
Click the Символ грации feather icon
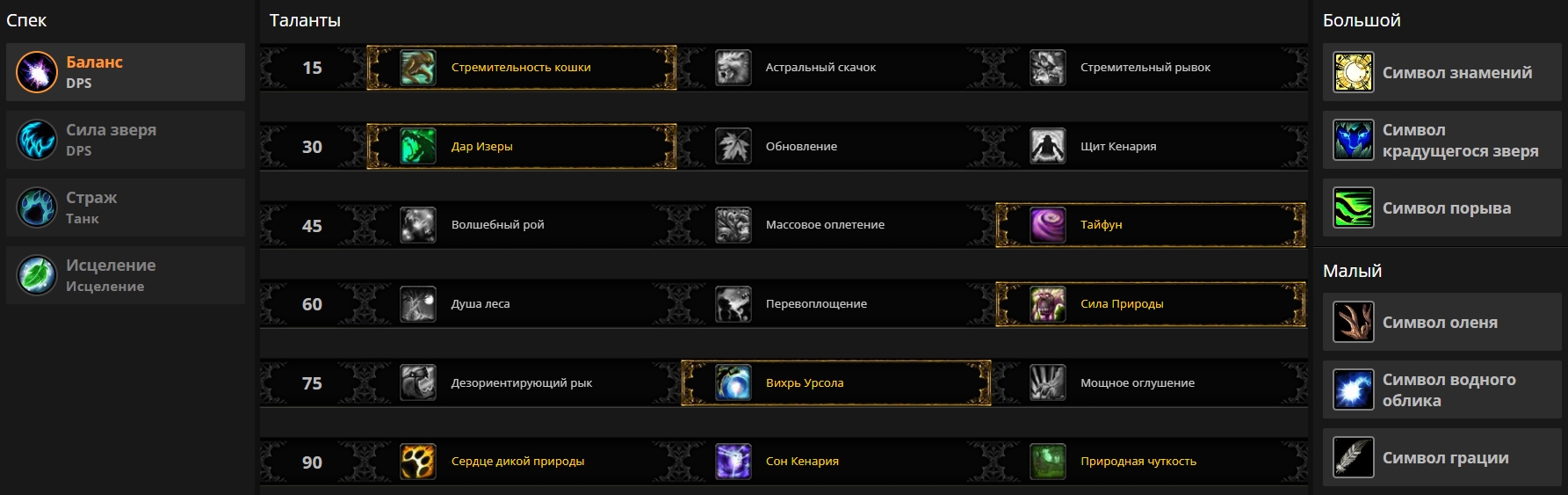1353,457
